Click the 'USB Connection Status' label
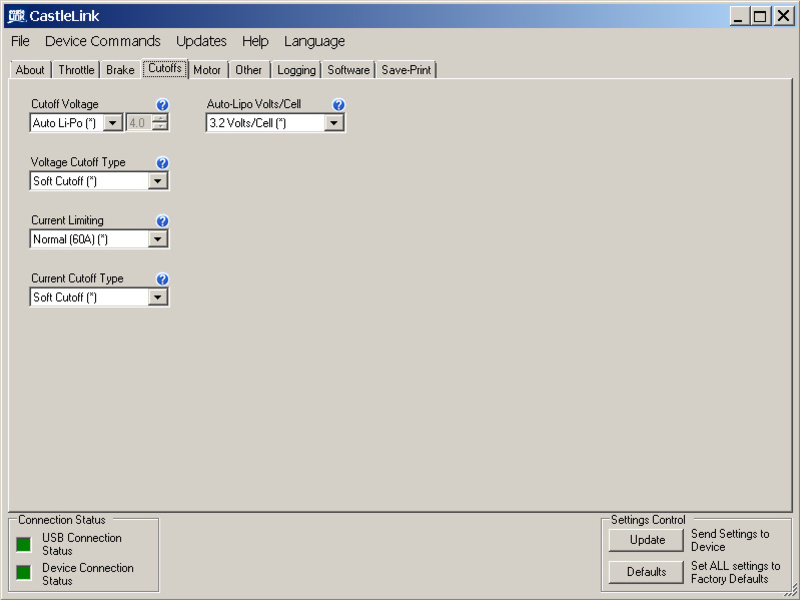This screenshot has width=800, height=600. tap(82, 544)
